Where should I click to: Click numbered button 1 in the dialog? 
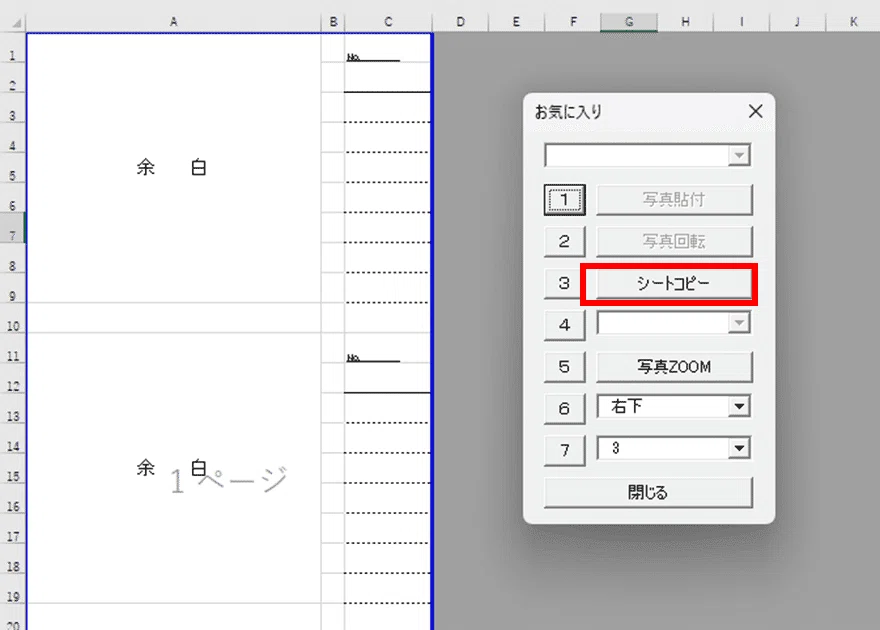coord(565,200)
